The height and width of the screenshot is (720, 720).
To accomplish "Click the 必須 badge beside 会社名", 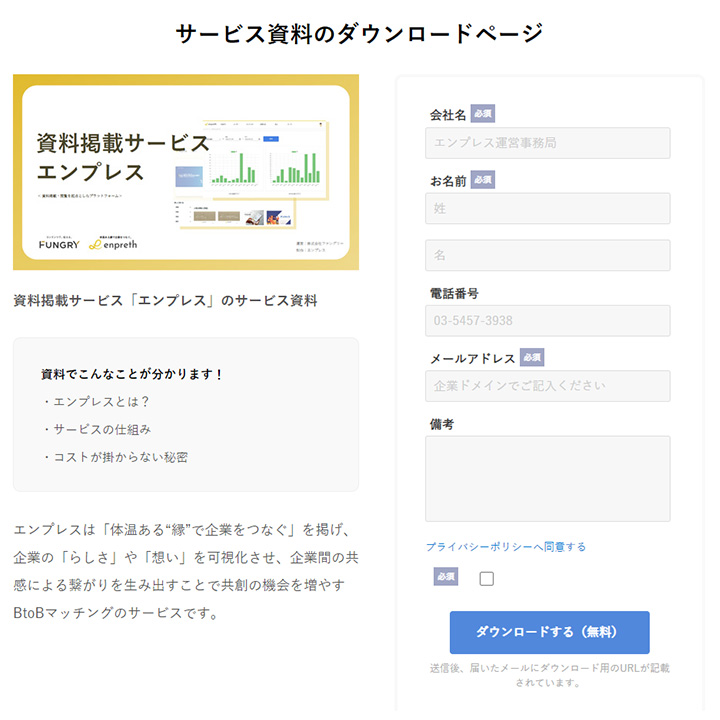I will [483, 113].
